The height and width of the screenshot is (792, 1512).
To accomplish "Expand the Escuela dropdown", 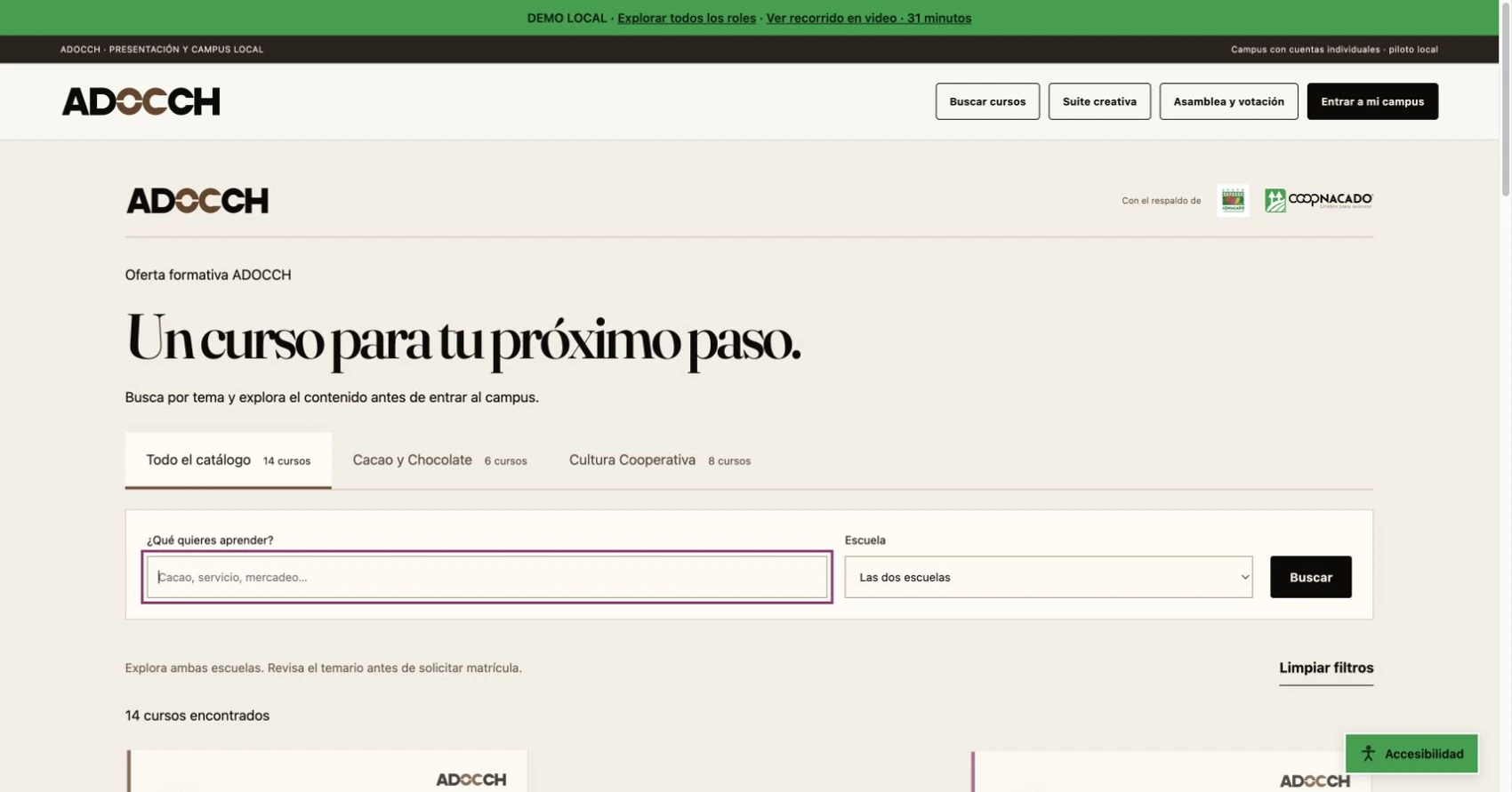I will (1049, 577).
